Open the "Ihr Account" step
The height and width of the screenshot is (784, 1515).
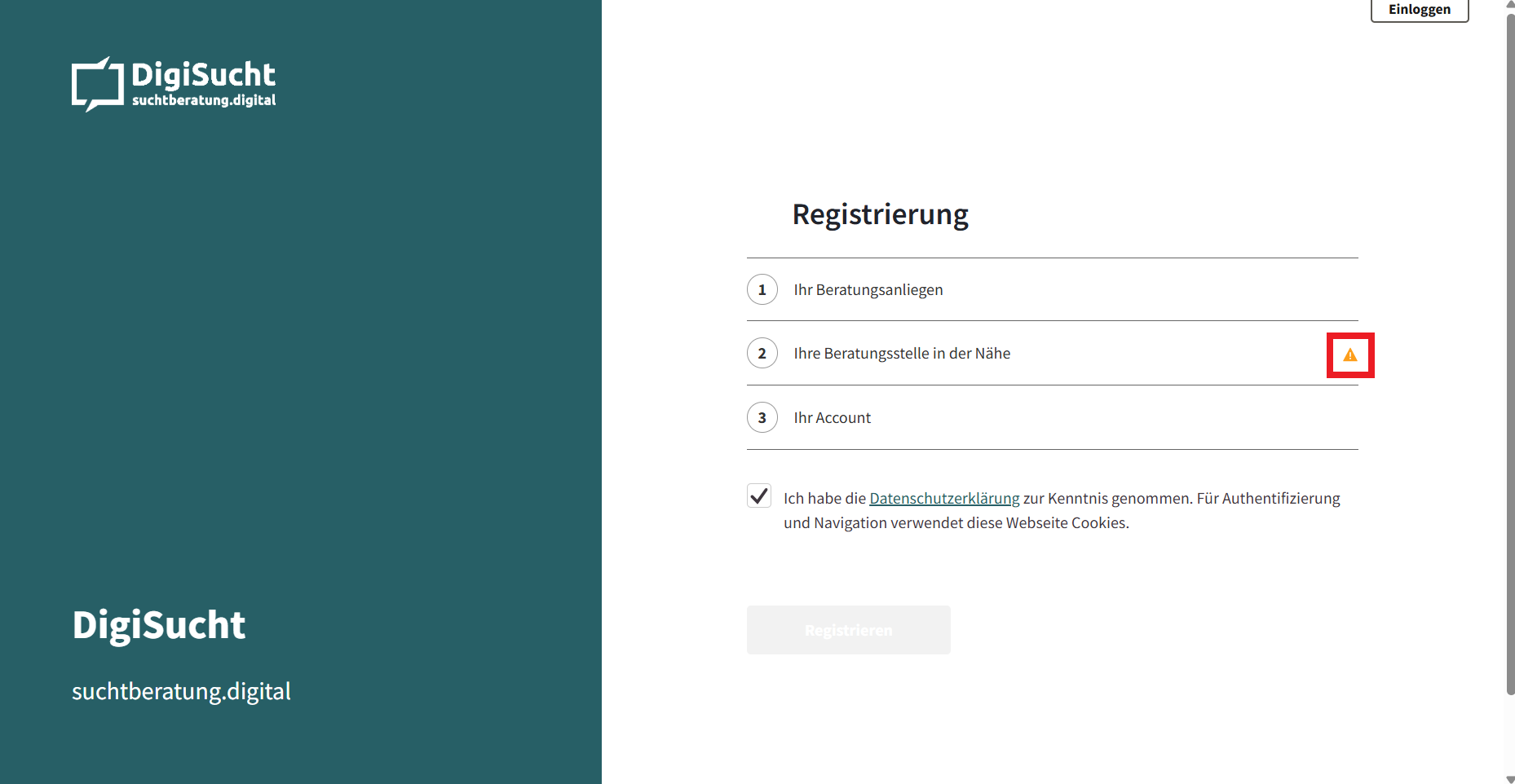832,417
